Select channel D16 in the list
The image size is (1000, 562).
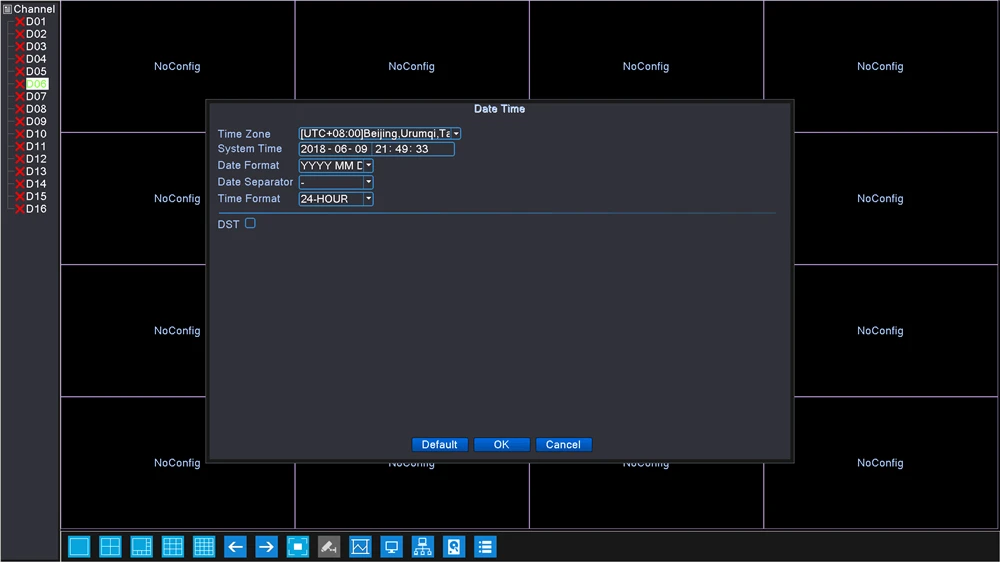[36, 209]
